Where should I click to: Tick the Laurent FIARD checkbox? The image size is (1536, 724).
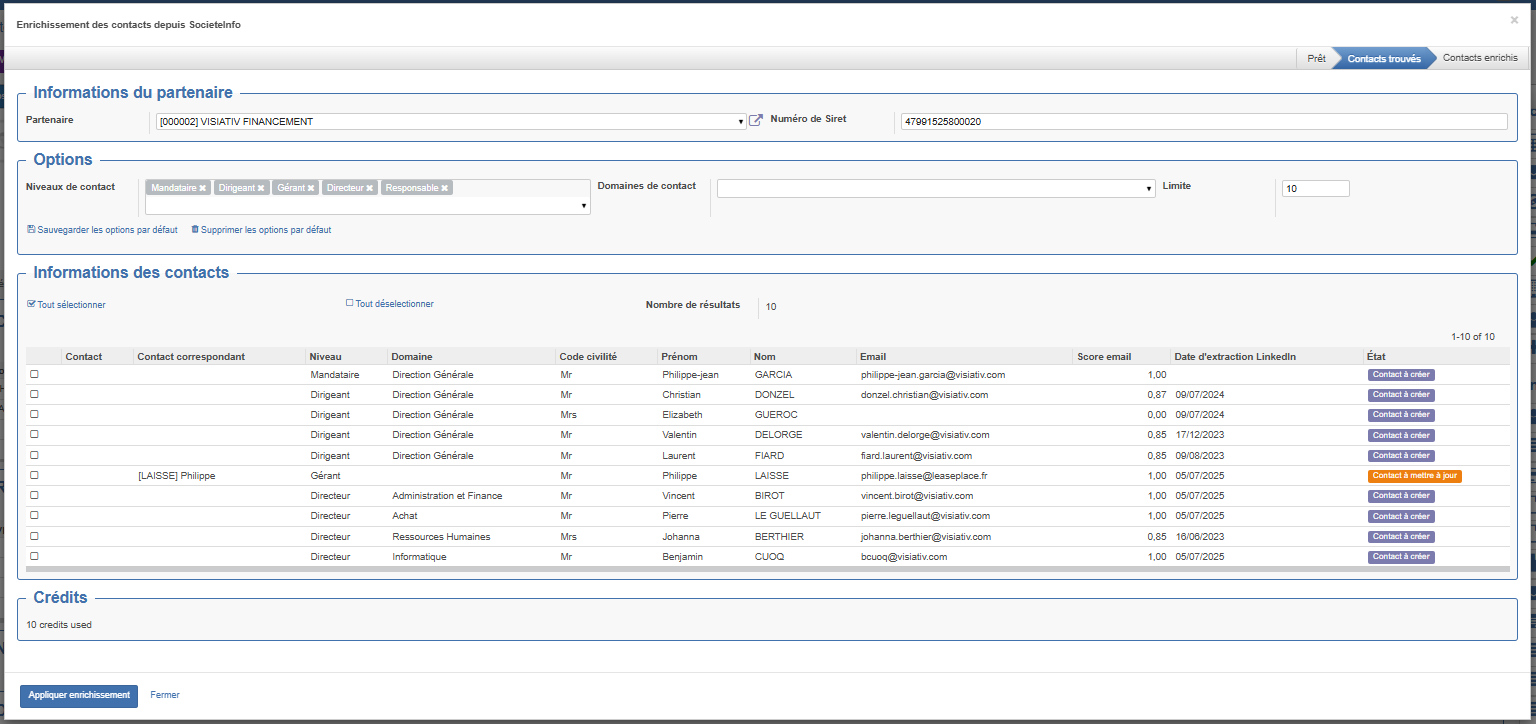pos(34,455)
